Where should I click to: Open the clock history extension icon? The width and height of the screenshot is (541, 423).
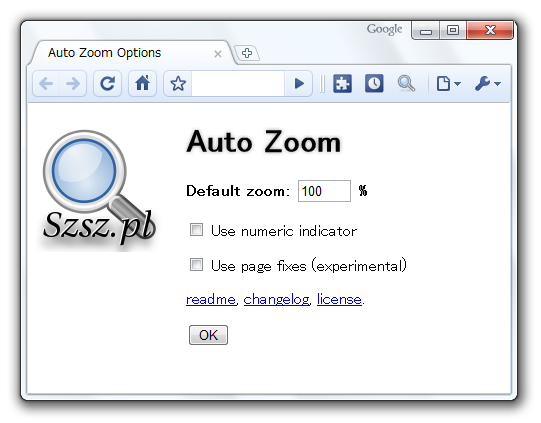point(374,83)
